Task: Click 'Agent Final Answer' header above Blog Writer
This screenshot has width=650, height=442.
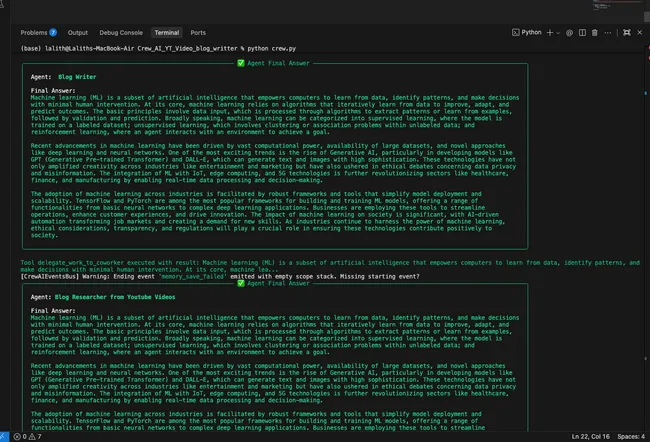Action: pos(278,63)
